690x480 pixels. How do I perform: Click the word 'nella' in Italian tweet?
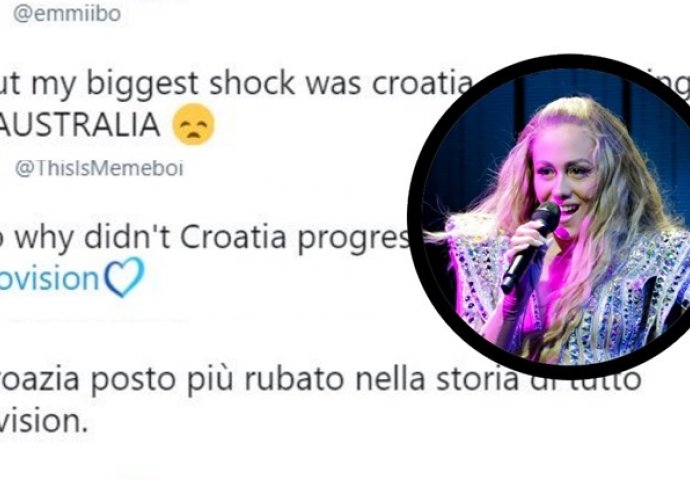(390, 380)
